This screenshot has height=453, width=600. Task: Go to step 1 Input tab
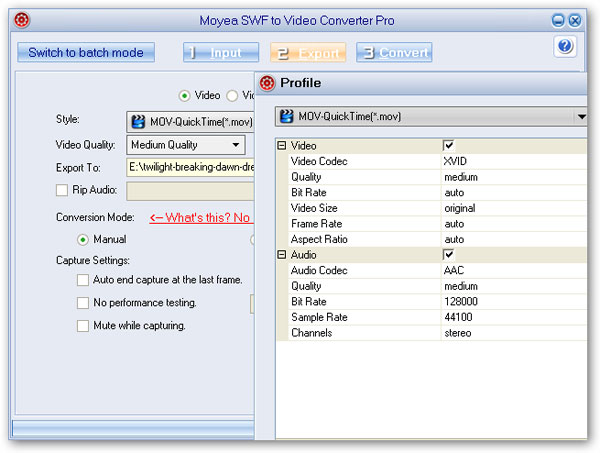pos(221,52)
